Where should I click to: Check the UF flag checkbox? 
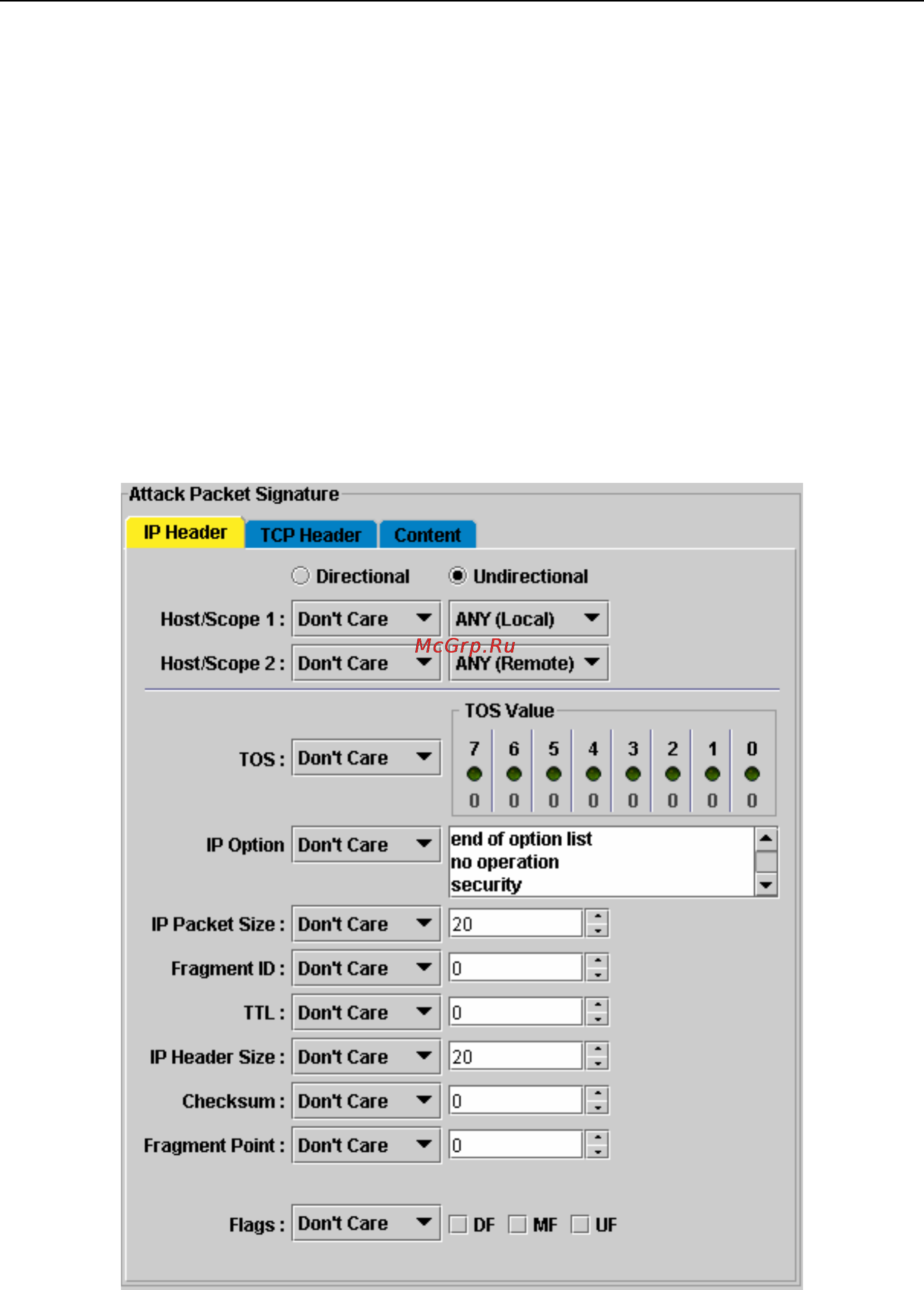(580, 1224)
